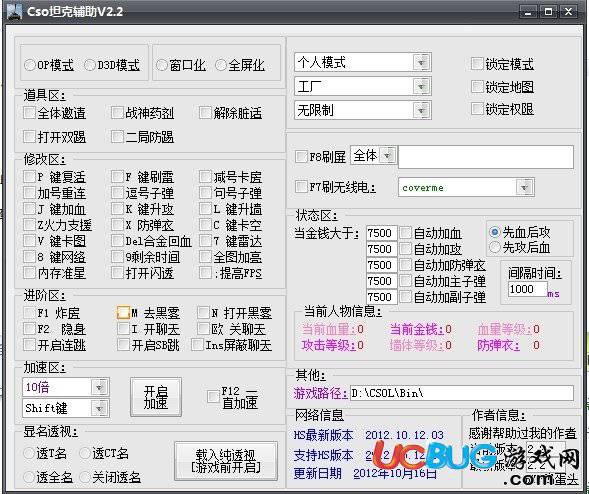Screen dimensions: 589x494
Task: Choose the 全屏化 fullscreen option
Action: pyautogui.click(x=220, y=65)
